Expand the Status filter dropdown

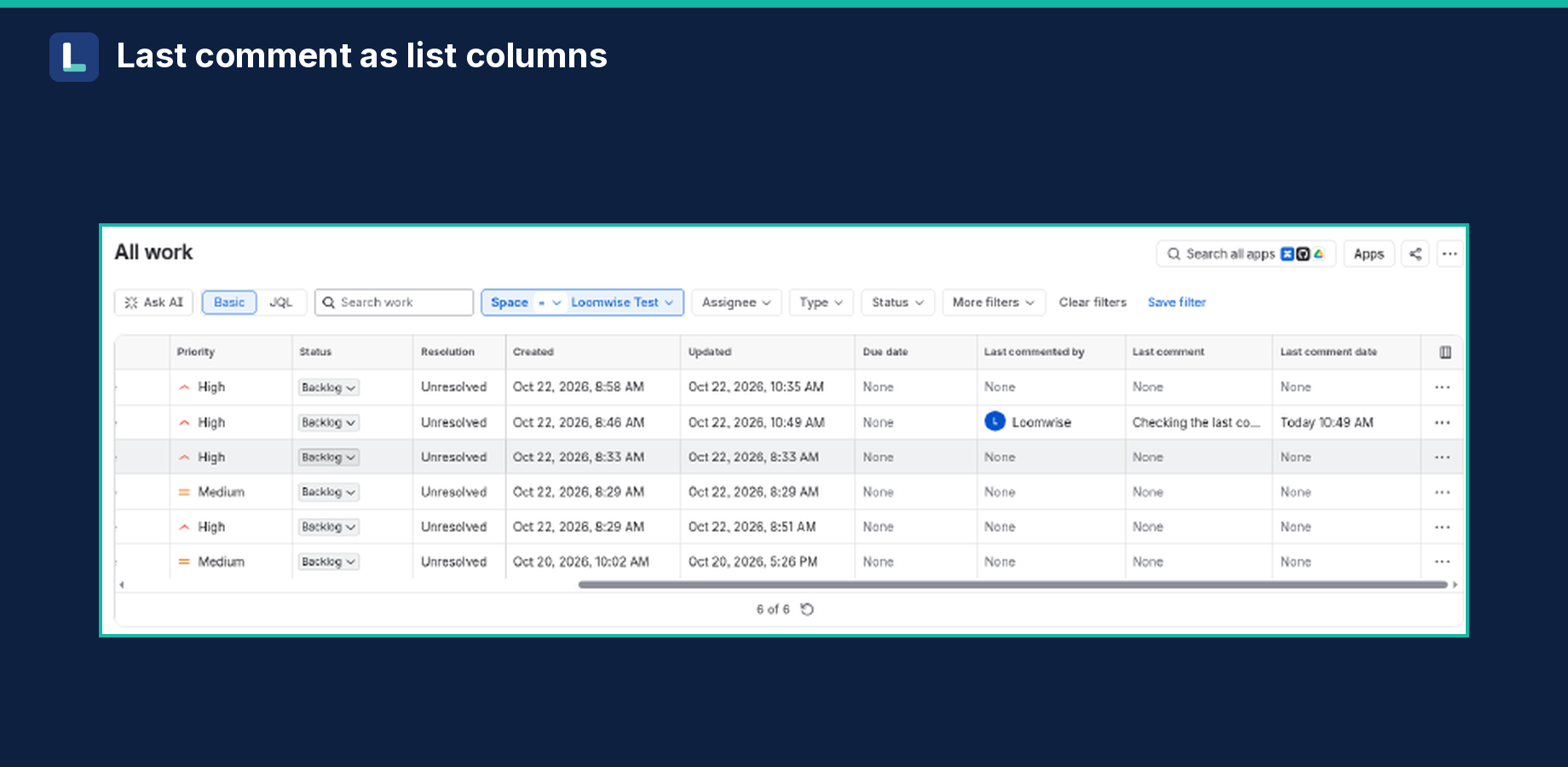tap(897, 303)
